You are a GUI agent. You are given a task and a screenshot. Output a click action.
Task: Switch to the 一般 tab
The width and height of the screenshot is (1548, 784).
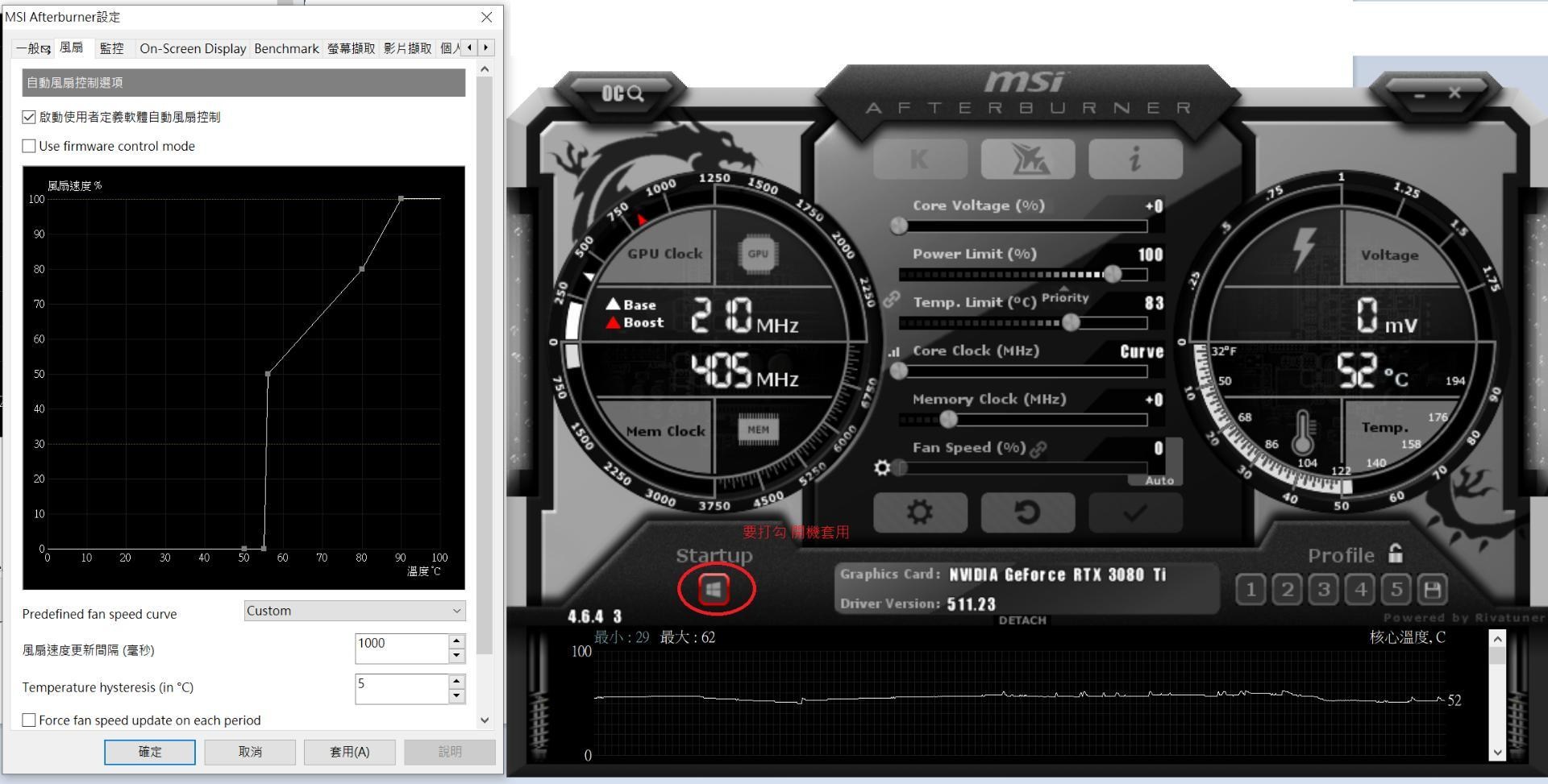33,48
